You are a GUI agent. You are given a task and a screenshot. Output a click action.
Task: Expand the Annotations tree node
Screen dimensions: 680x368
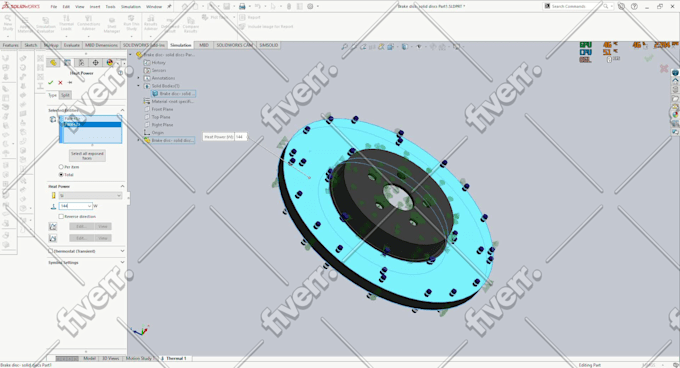coord(139,78)
